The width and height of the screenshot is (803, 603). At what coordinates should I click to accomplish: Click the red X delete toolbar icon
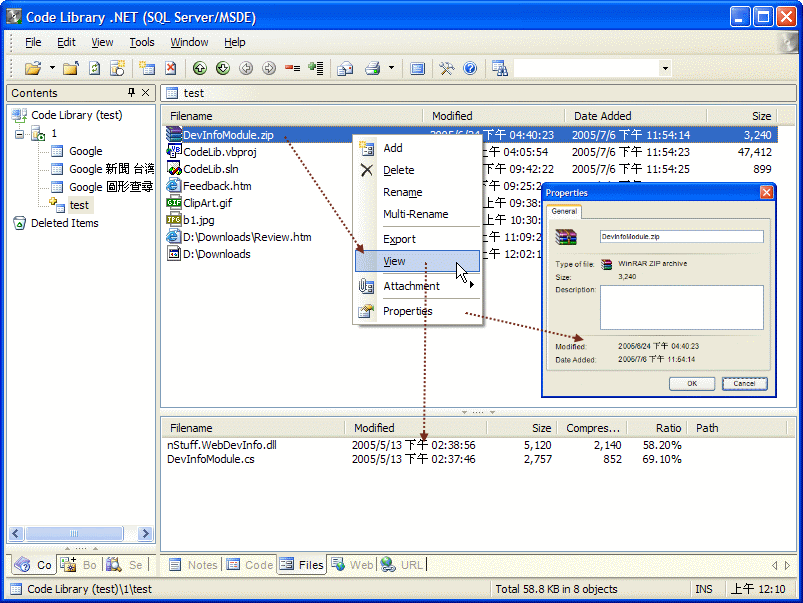171,68
